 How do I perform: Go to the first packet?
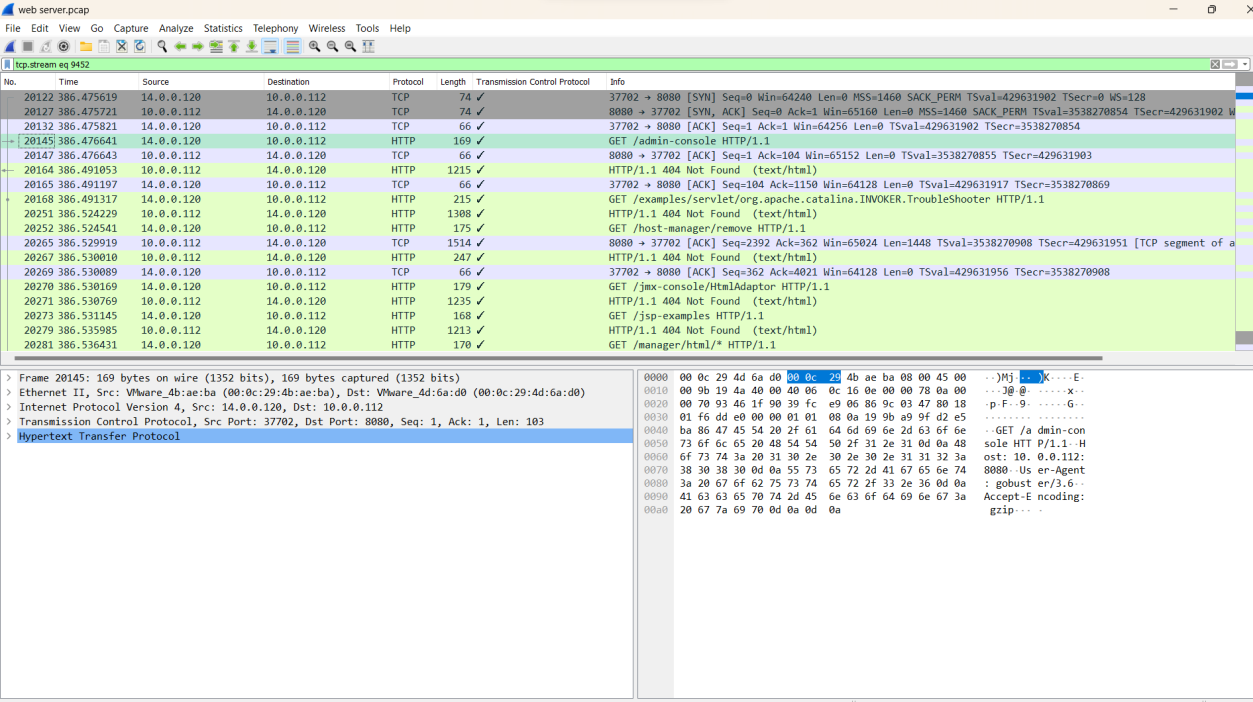click(234, 47)
